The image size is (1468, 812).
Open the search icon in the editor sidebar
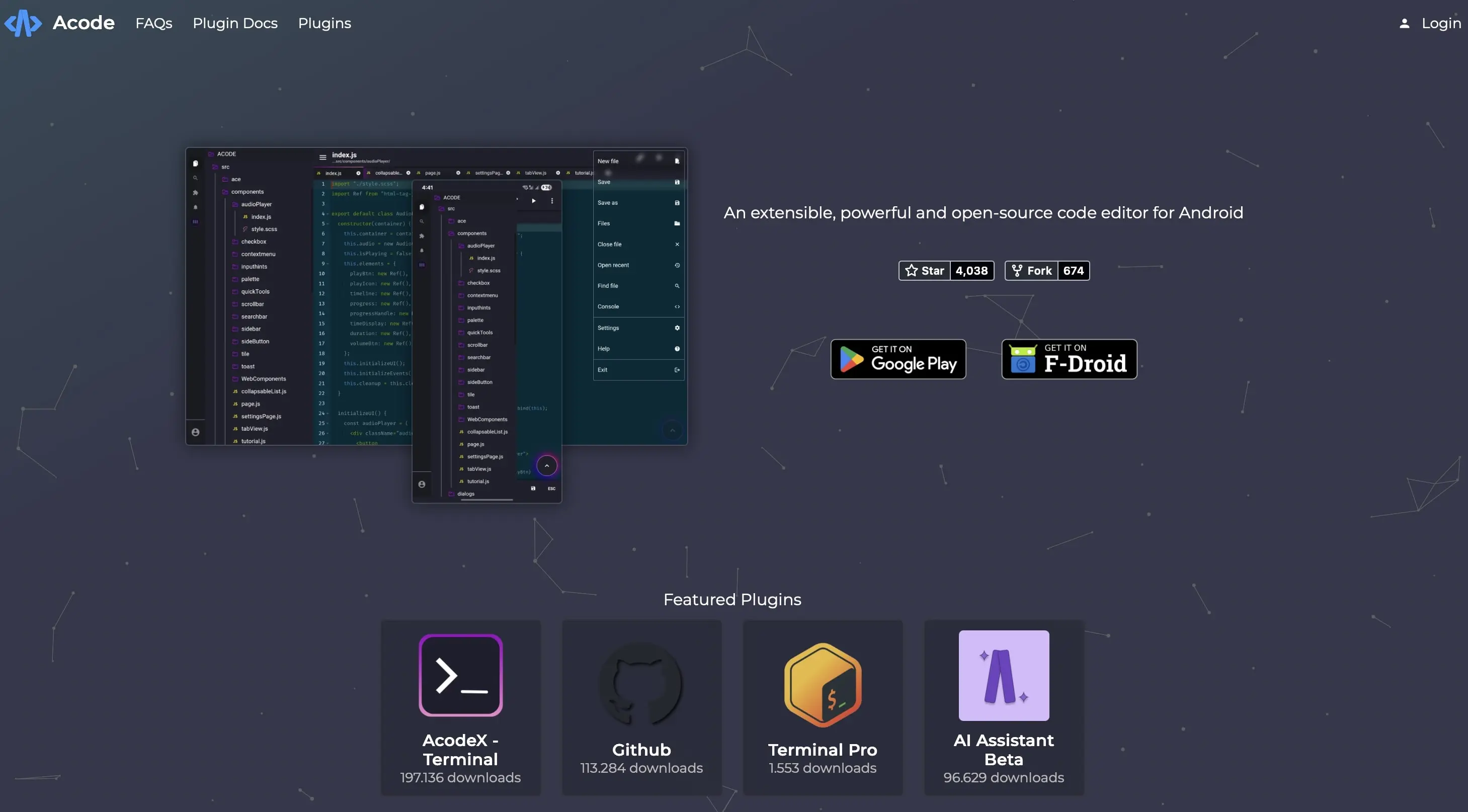pos(196,179)
